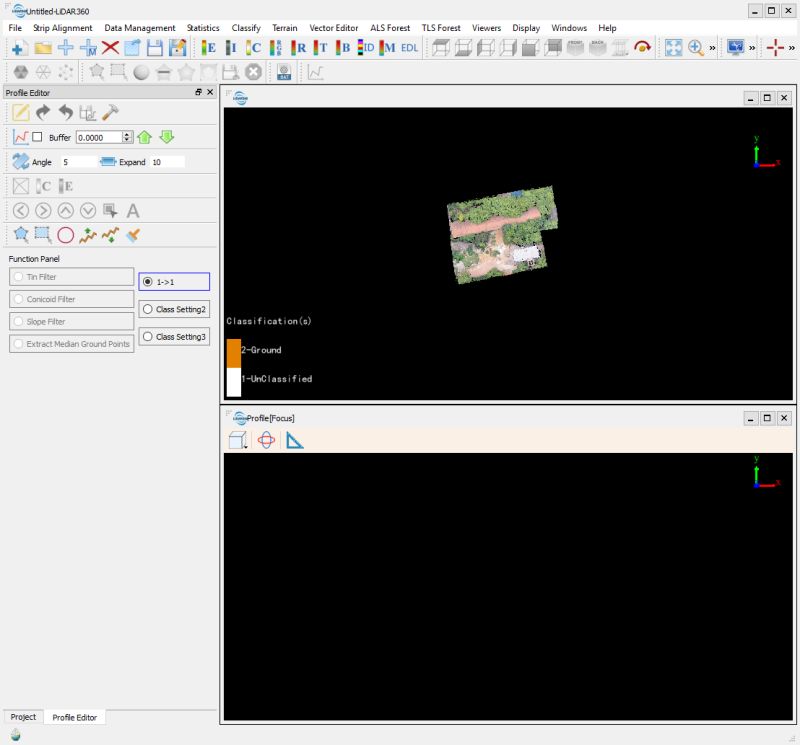This screenshot has height=745, width=800.
Task: Select the circle selection tool in Profile Editor
Action: click(x=65, y=233)
